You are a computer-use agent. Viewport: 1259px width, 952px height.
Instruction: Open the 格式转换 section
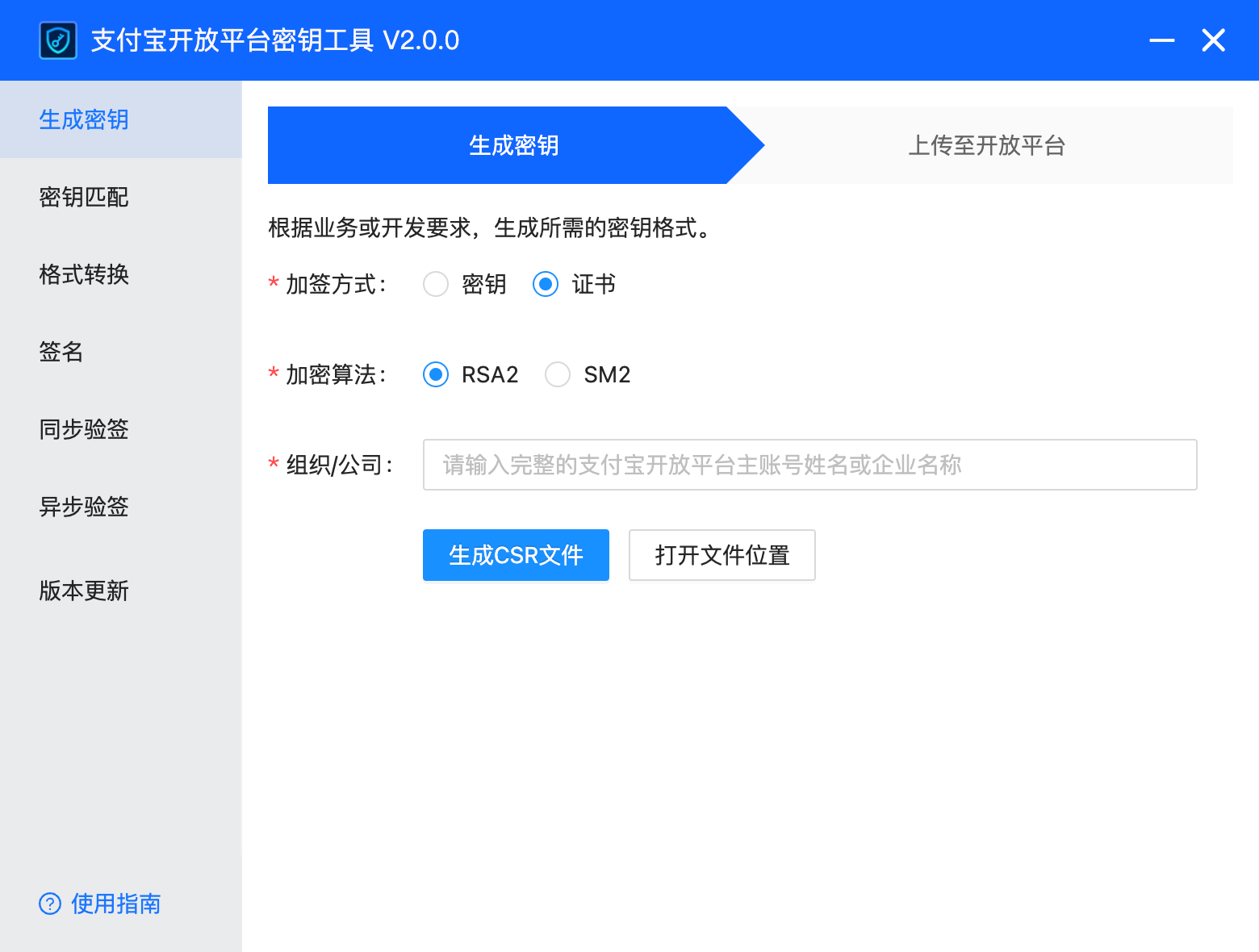[84, 275]
